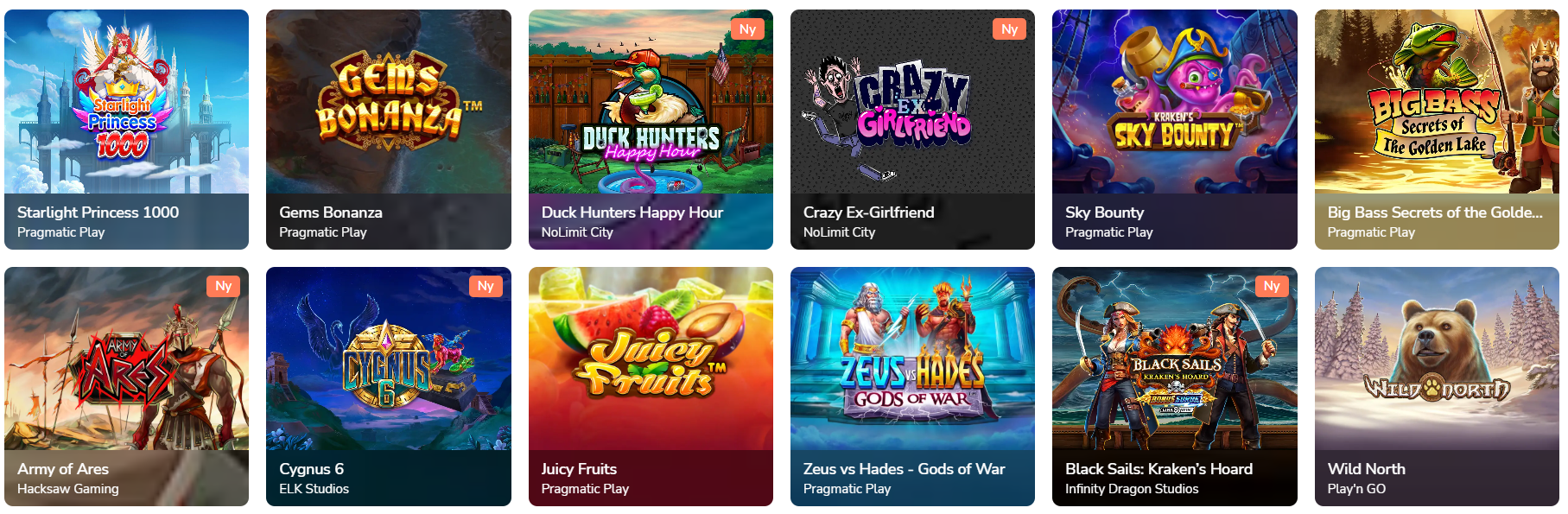Open the Starlight Princess 1000 game thumbnail

(x=126, y=102)
